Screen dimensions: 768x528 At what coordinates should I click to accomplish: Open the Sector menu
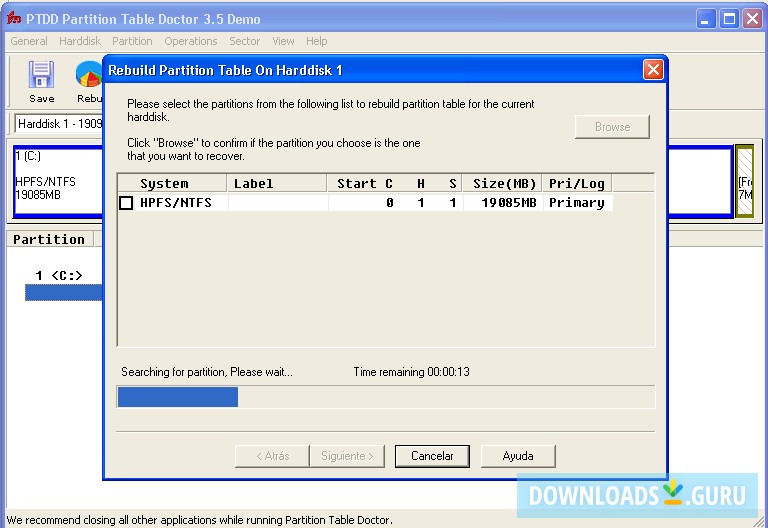(244, 41)
